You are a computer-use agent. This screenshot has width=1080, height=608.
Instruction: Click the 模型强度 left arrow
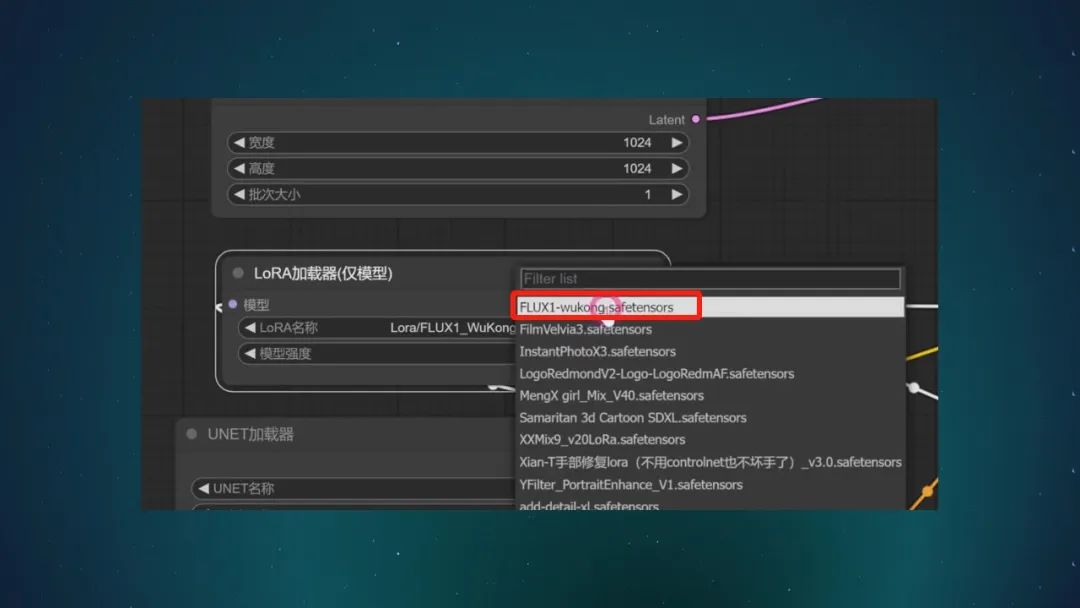click(249, 353)
